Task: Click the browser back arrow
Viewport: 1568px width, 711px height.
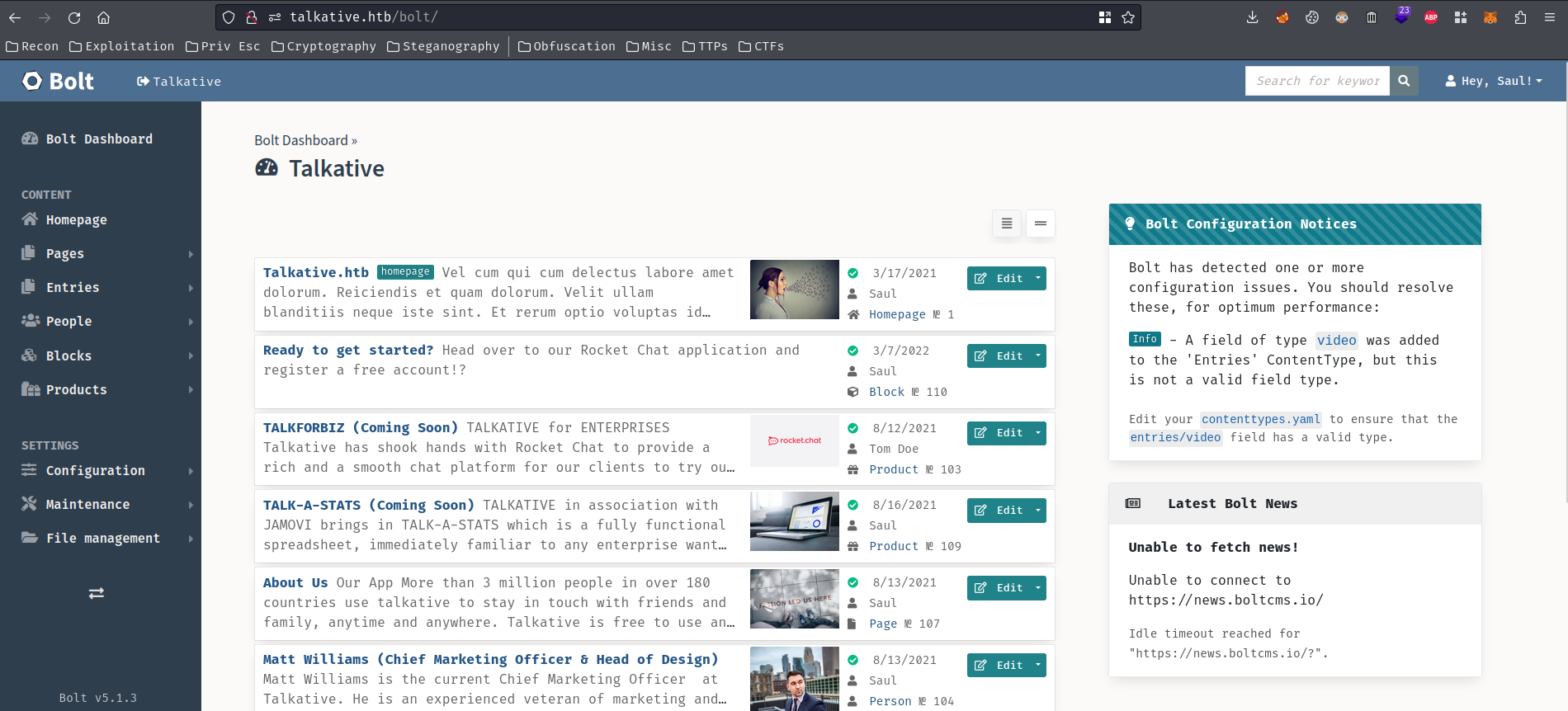Action: (x=15, y=17)
